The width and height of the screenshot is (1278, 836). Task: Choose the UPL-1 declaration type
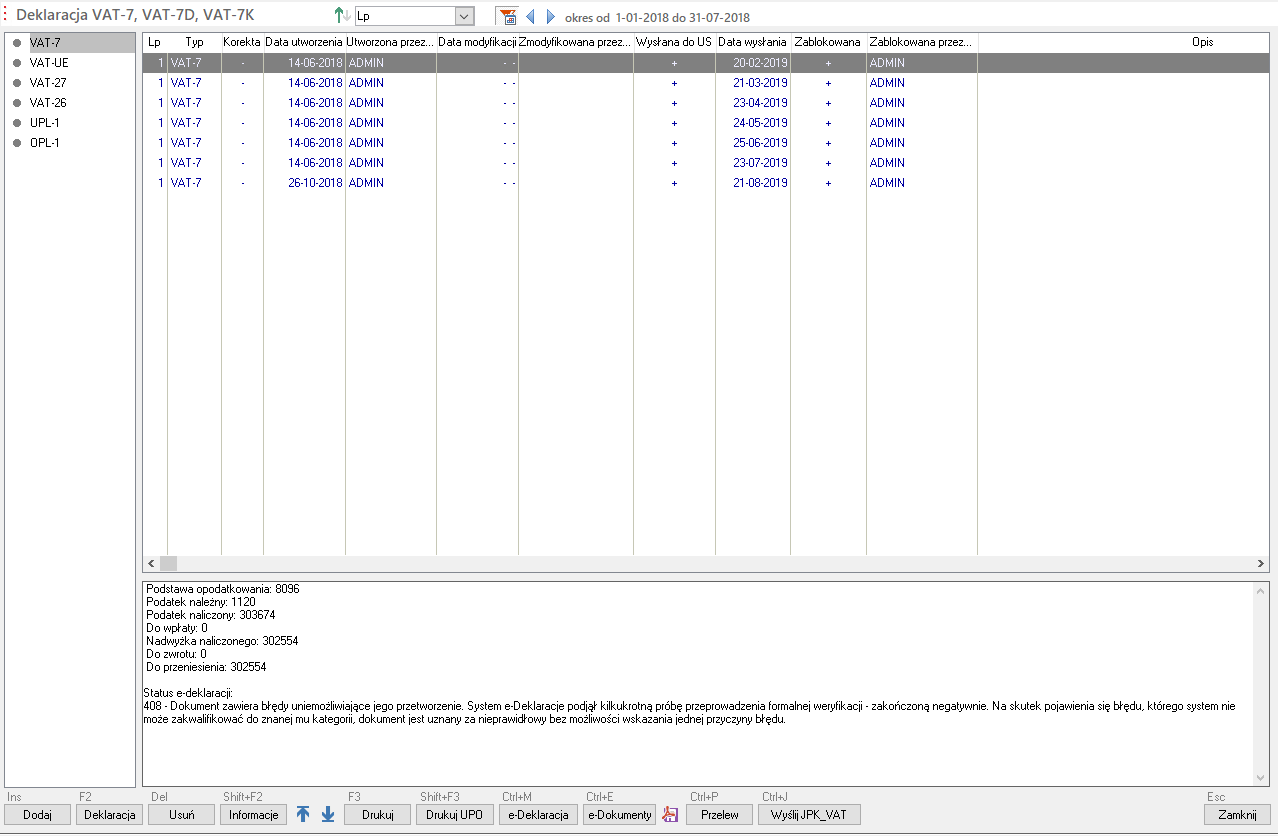[x=45, y=123]
